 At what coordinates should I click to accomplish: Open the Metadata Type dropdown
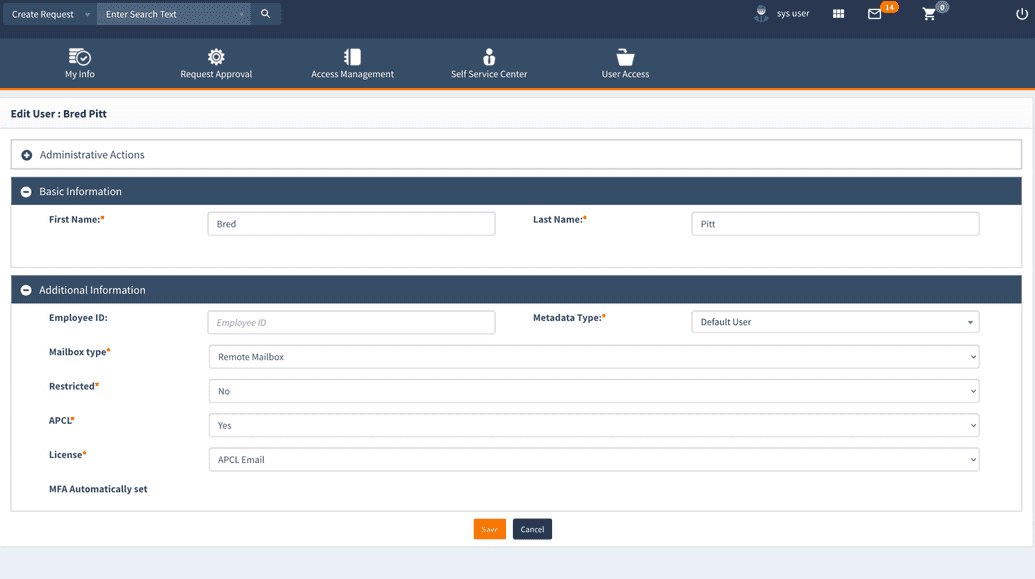click(x=969, y=322)
